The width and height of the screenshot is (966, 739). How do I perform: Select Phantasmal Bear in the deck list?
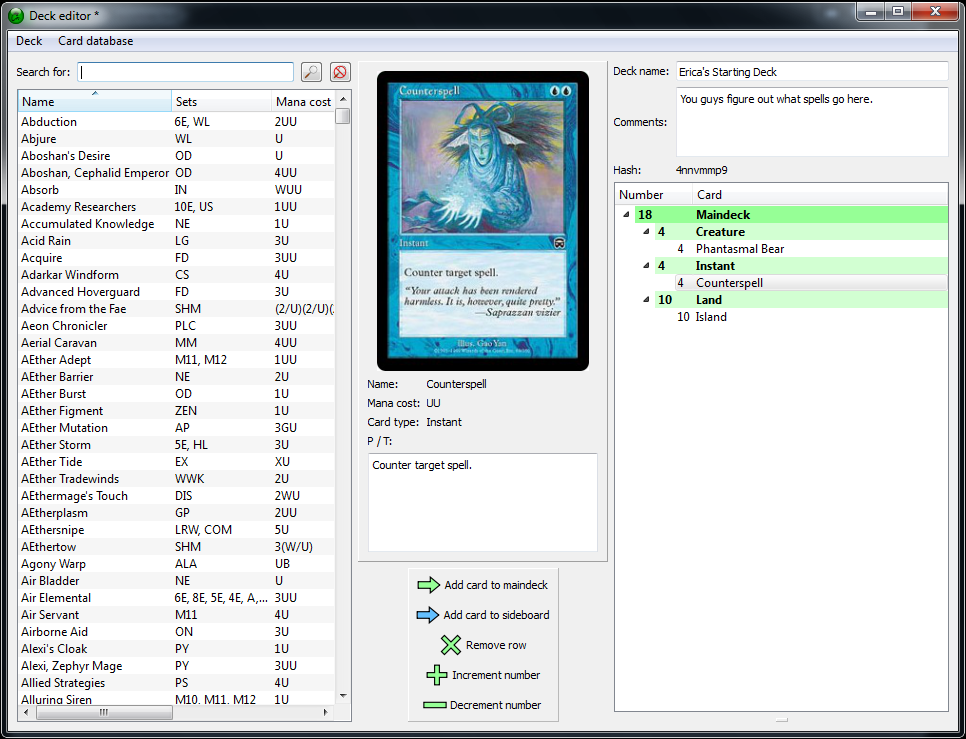point(739,249)
